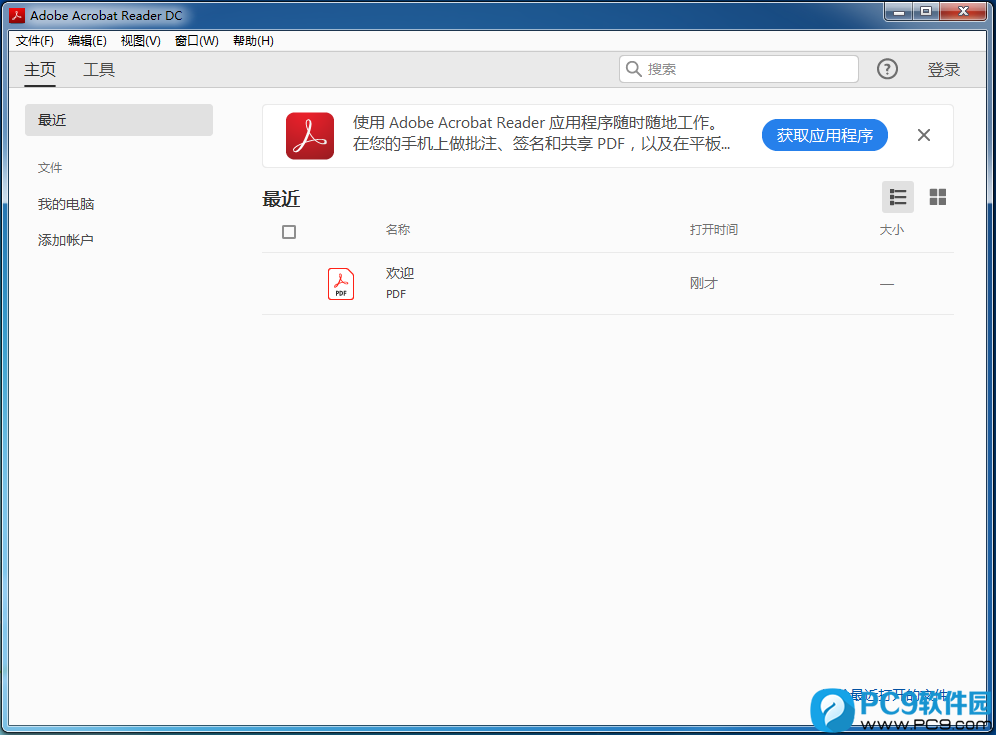This screenshot has width=996, height=735.
Task: Click the magnifier search icon
Action: click(x=633, y=69)
